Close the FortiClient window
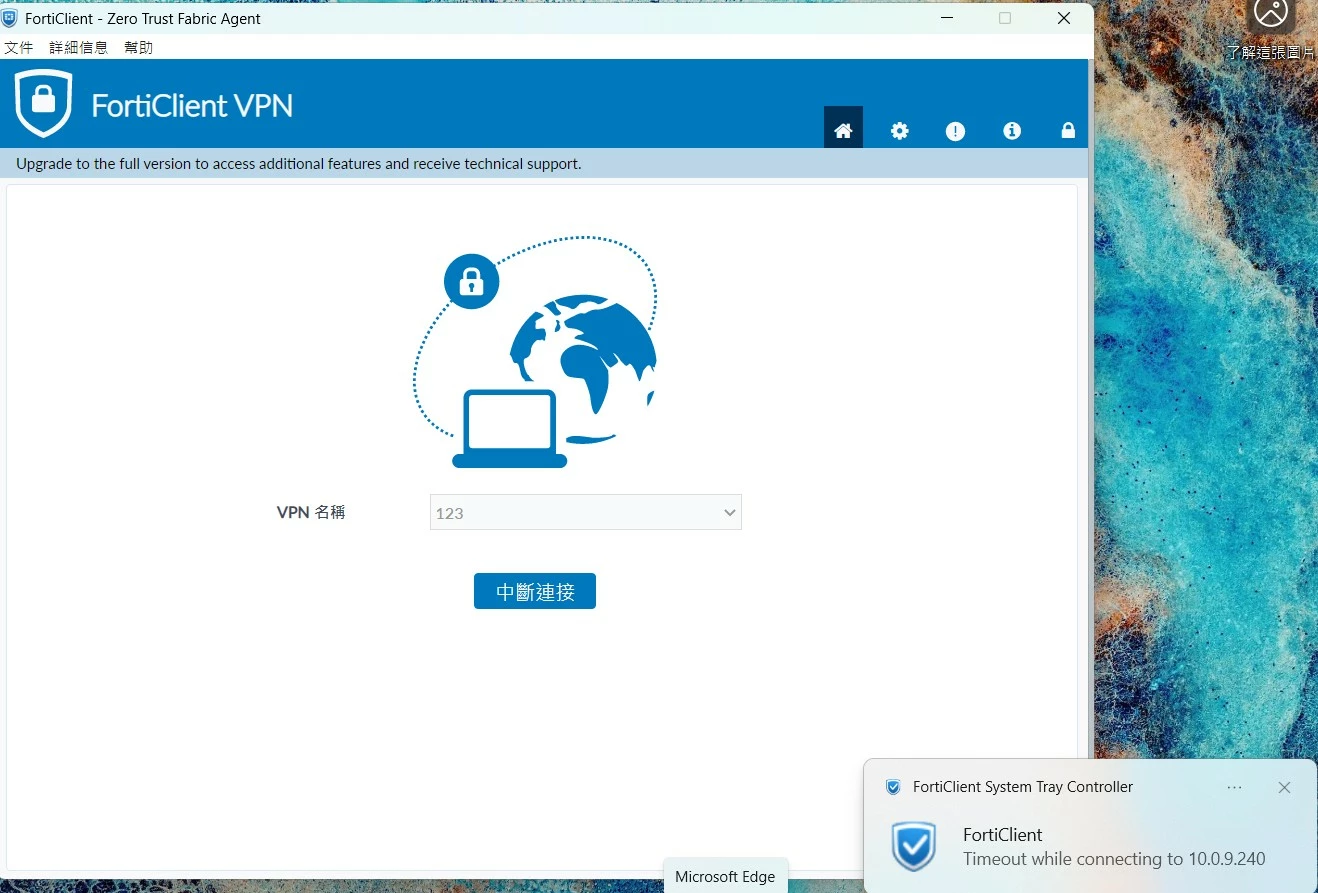1318x893 pixels. coord(1064,18)
